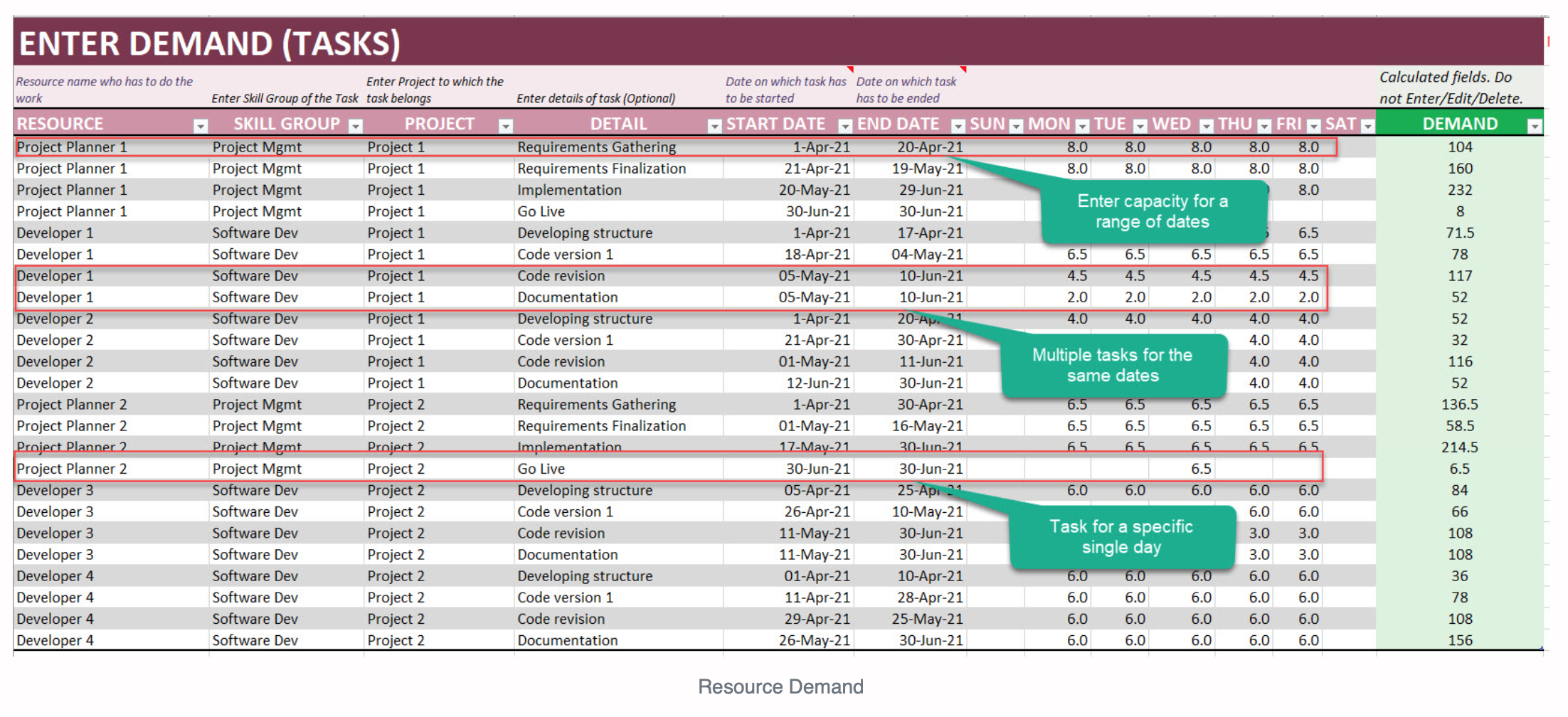Click the demand value '214.5'
1568x717 pixels.
click(x=1460, y=447)
